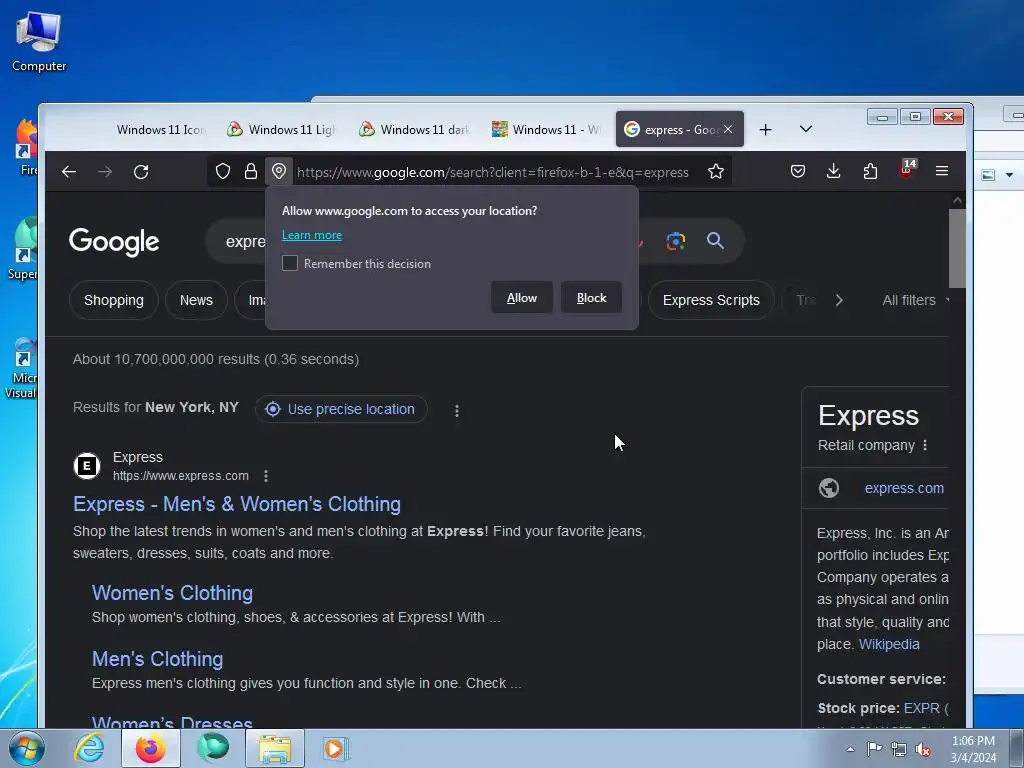This screenshot has height=768, width=1024.
Task: Open Express - Men's & Women's Clothing result
Action: pos(237,504)
